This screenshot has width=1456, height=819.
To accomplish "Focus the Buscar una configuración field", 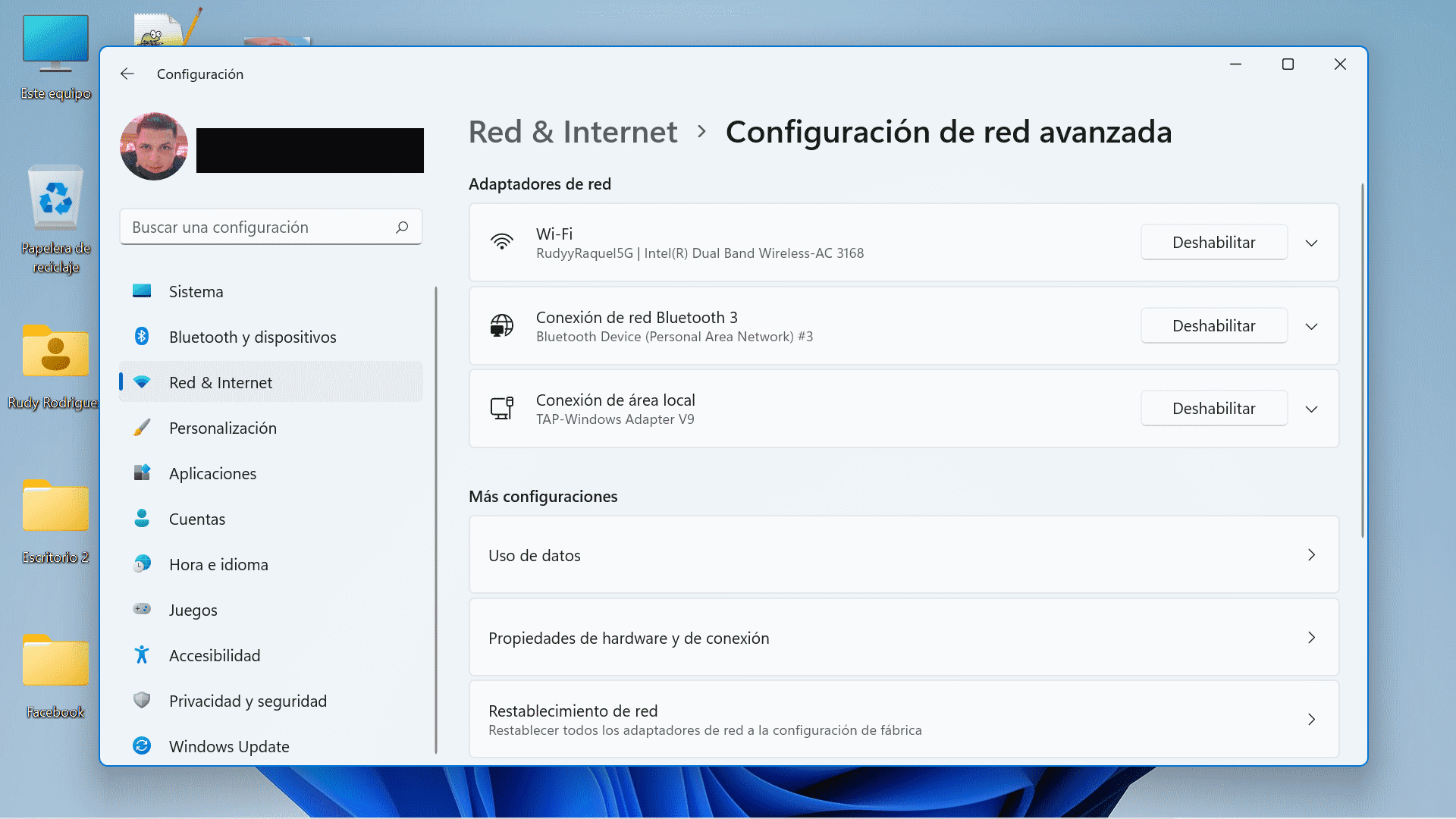I will 271,227.
